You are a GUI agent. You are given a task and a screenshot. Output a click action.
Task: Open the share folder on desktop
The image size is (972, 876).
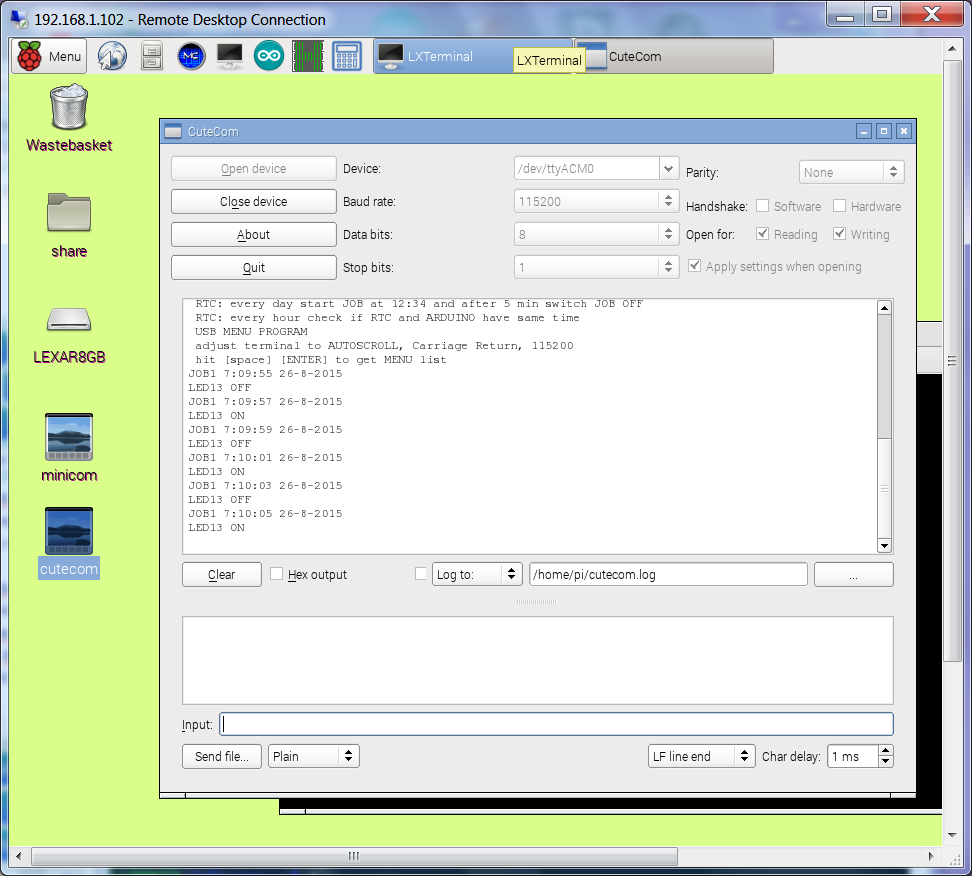pos(69,213)
